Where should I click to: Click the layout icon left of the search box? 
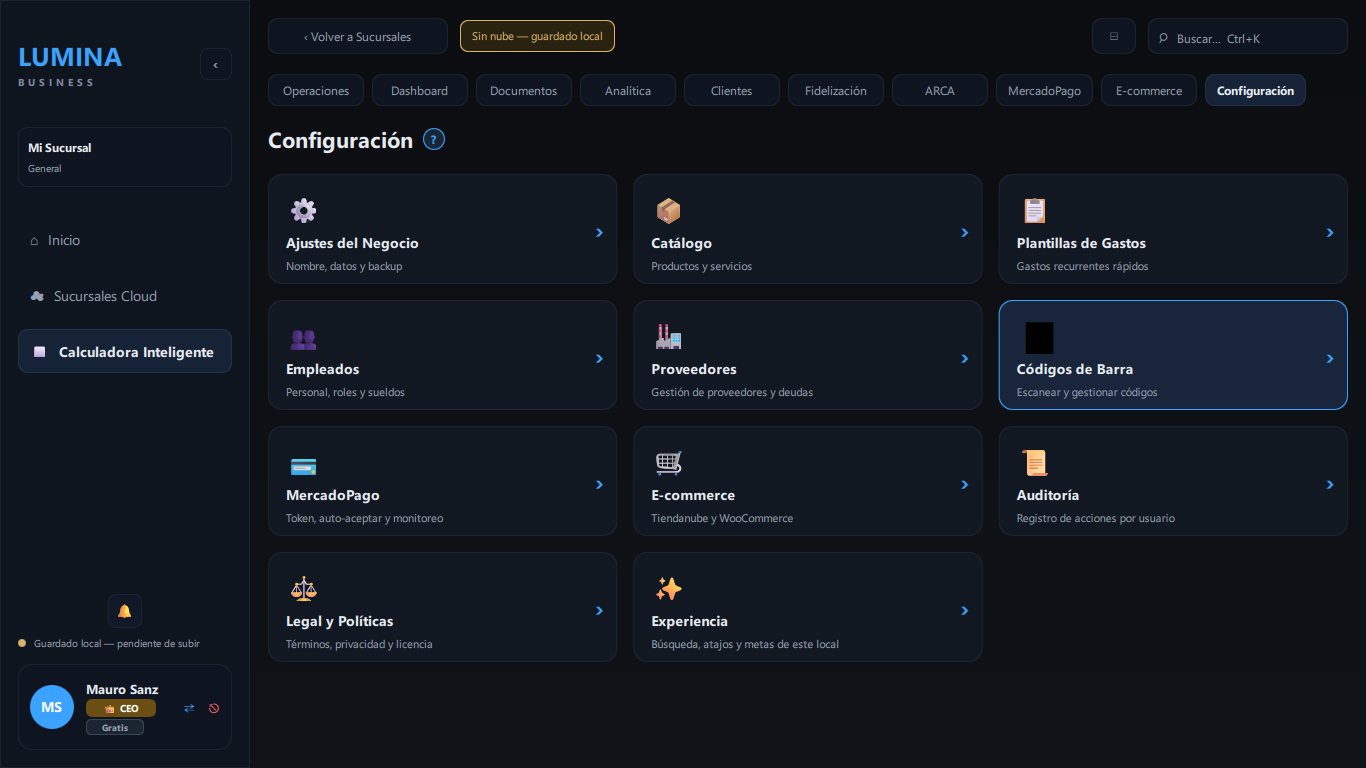point(1114,37)
